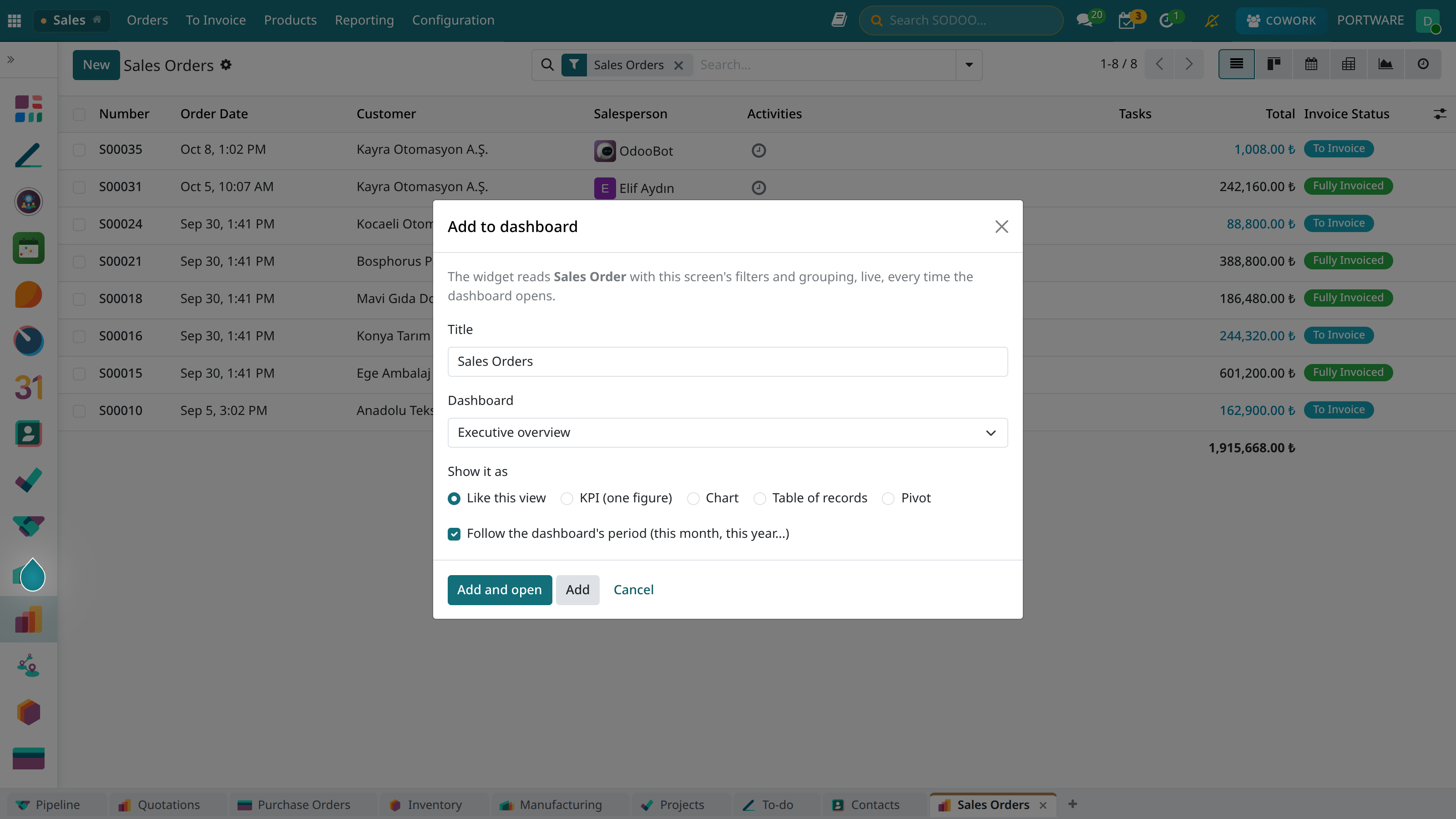
Task: Open the Inventory box app in sidebar
Action: point(28,712)
